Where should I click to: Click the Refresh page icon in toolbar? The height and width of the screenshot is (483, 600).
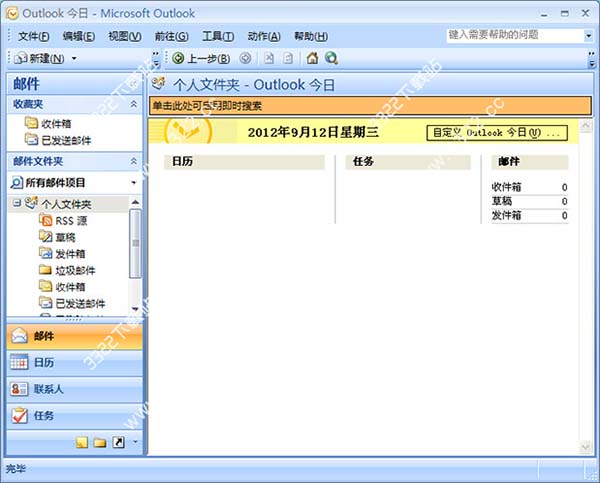(x=288, y=58)
